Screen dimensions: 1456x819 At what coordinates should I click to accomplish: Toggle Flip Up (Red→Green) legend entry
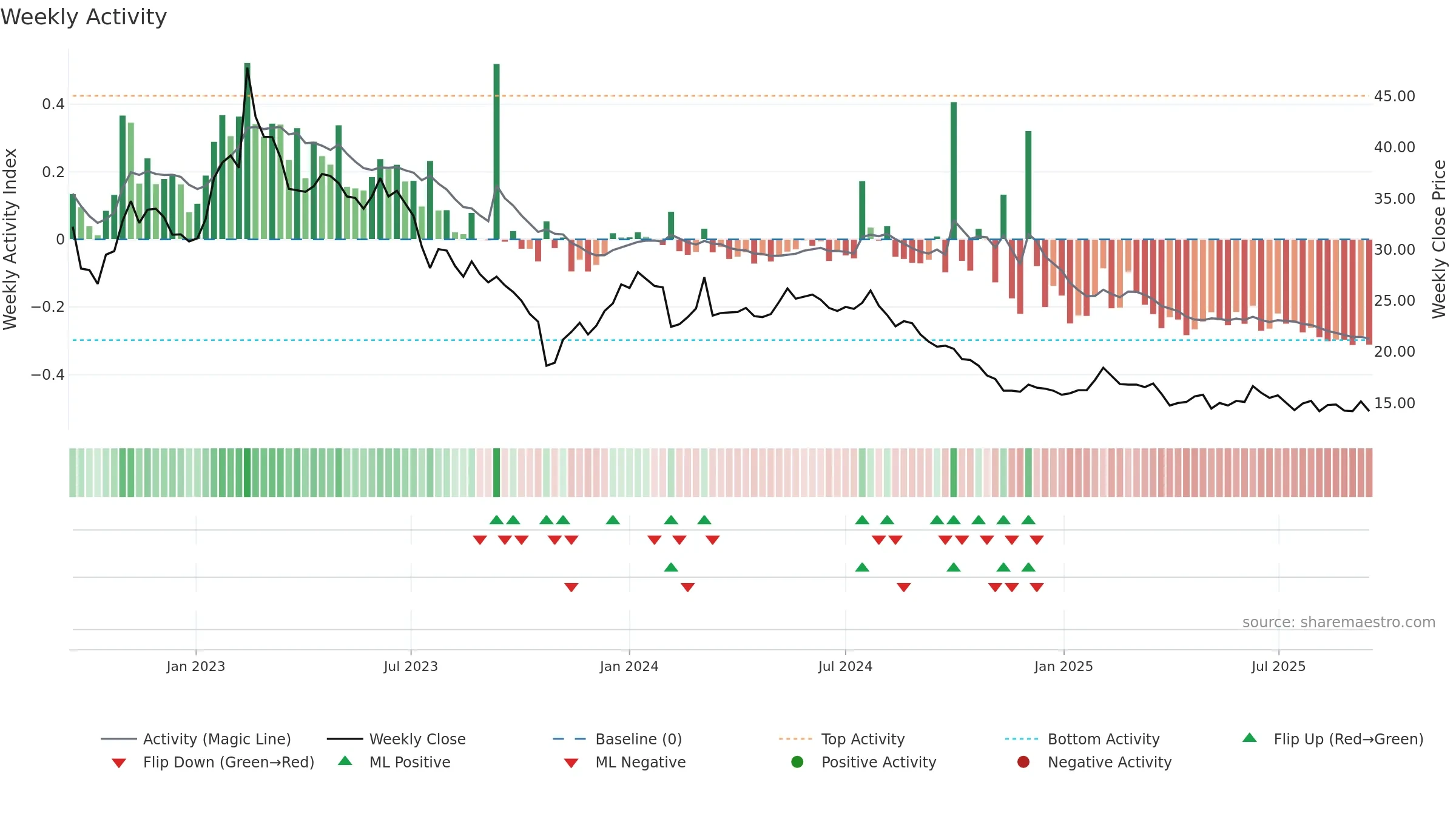[x=1333, y=739]
